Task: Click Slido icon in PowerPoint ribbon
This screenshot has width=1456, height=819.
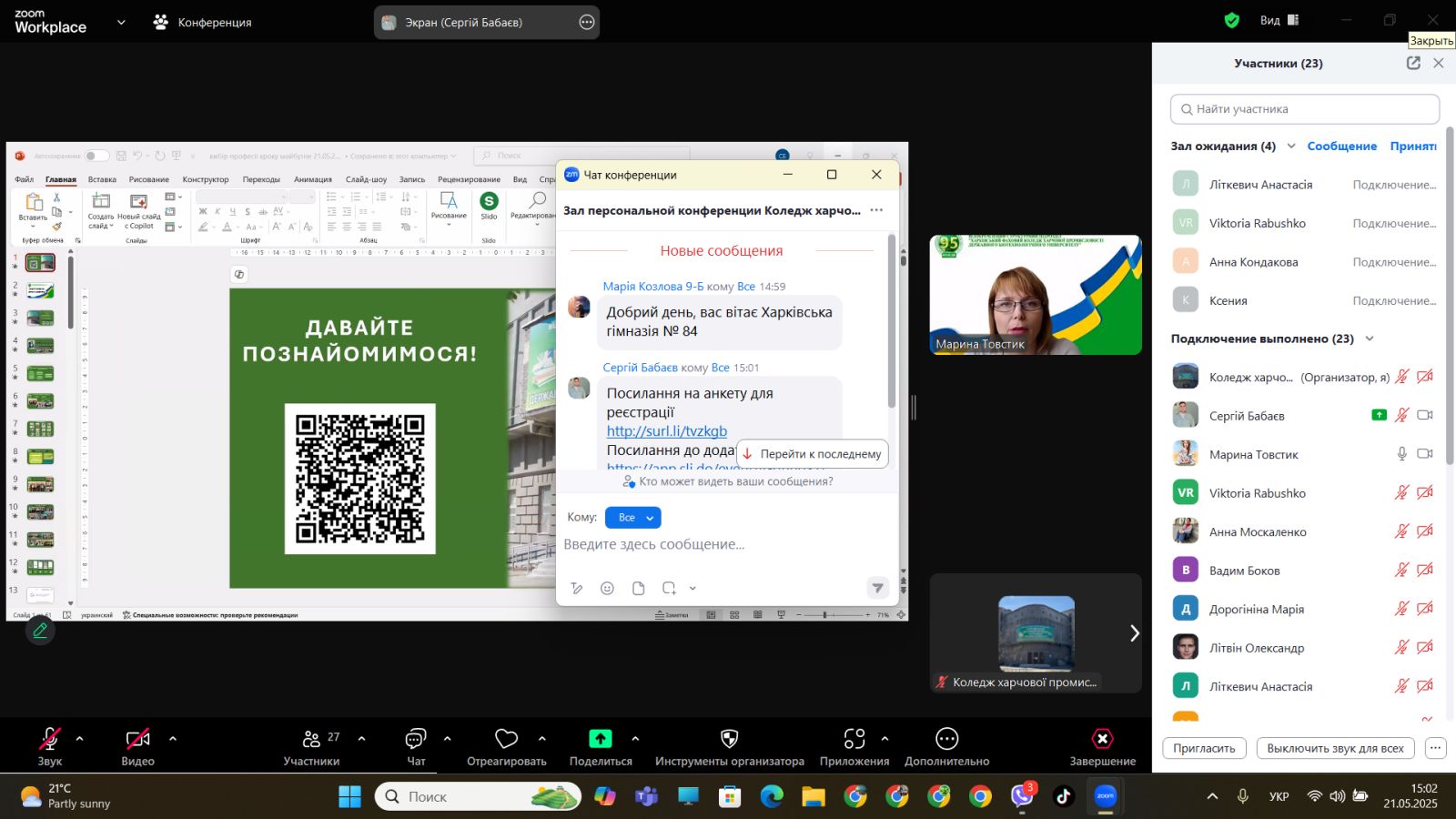Action: [489, 206]
